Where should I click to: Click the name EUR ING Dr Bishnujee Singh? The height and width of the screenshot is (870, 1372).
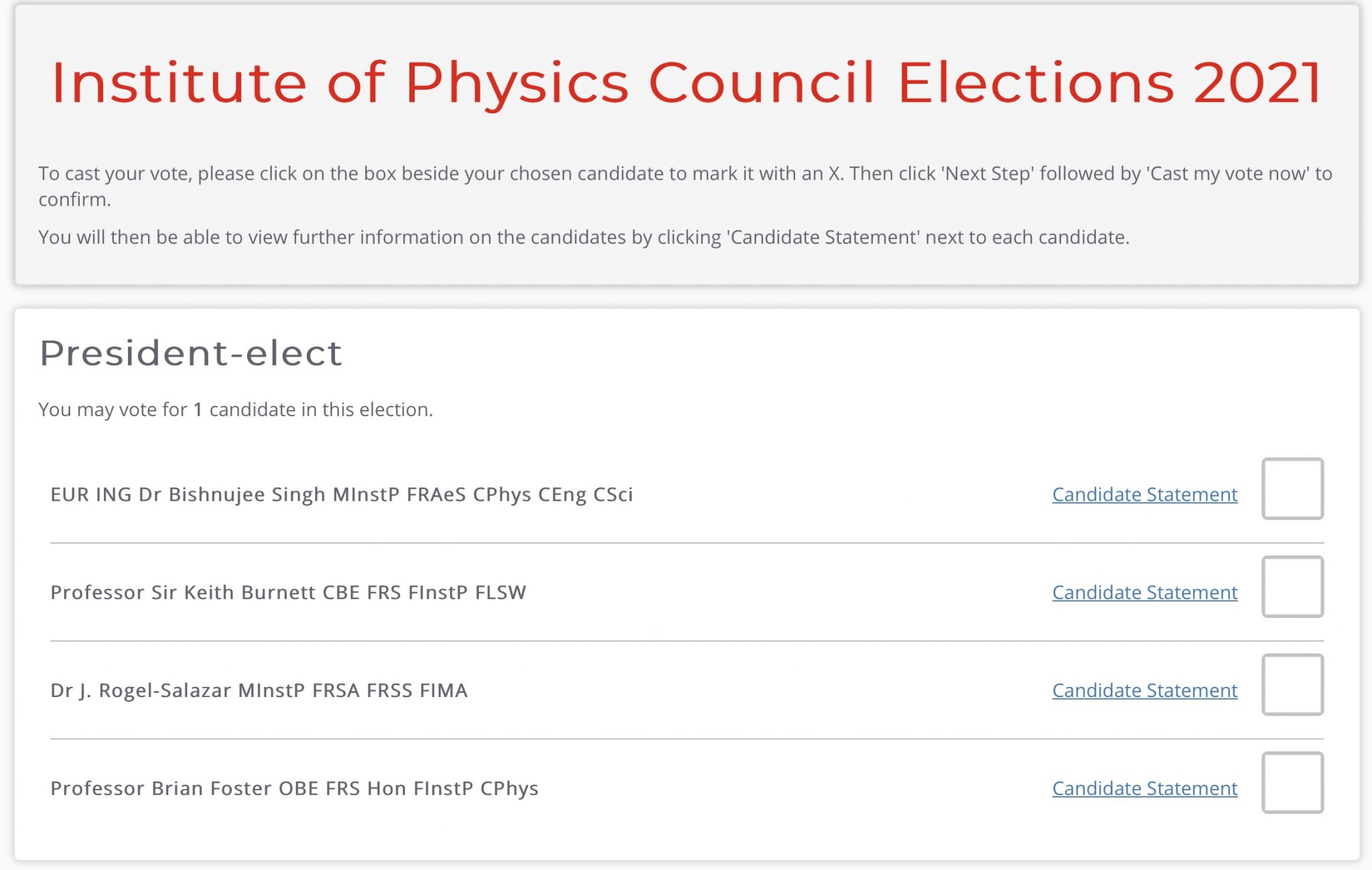(341, 495)
